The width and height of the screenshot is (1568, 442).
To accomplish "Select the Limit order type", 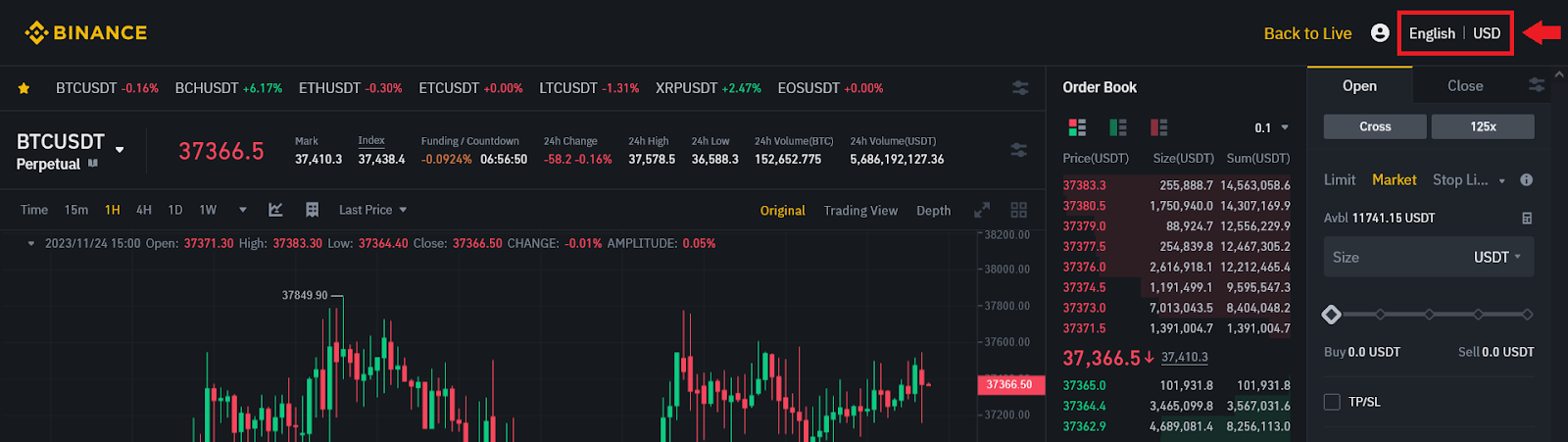I will 1340,180.
